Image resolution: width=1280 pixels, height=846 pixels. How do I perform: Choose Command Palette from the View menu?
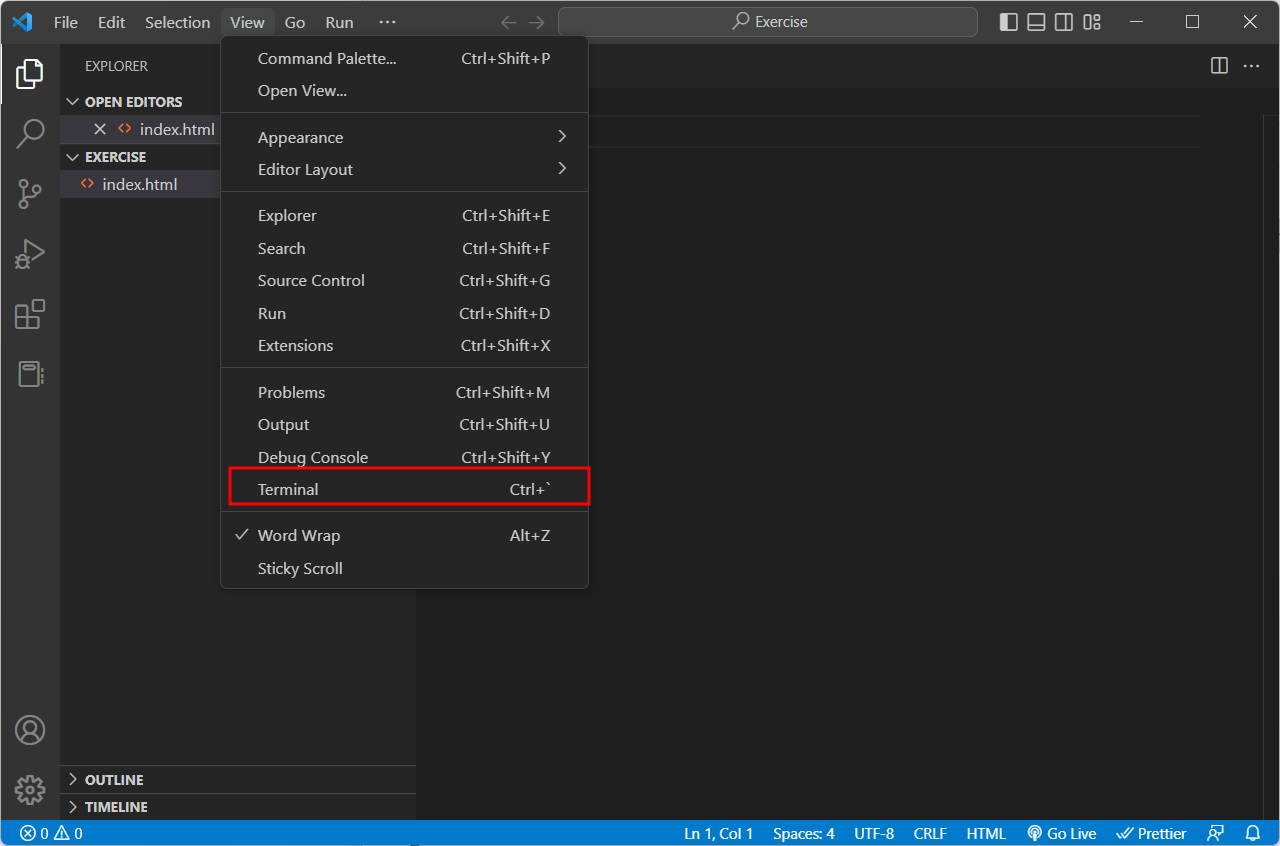[404, 59]
